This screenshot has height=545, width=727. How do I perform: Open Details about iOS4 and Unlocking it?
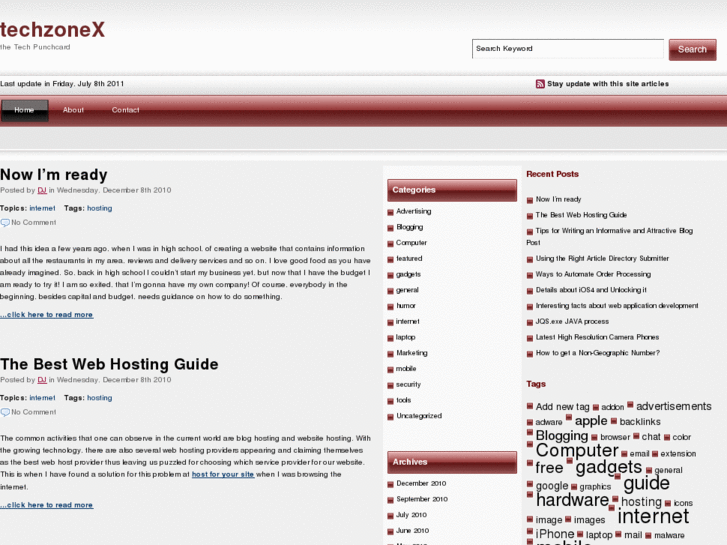tap(591, 290)
